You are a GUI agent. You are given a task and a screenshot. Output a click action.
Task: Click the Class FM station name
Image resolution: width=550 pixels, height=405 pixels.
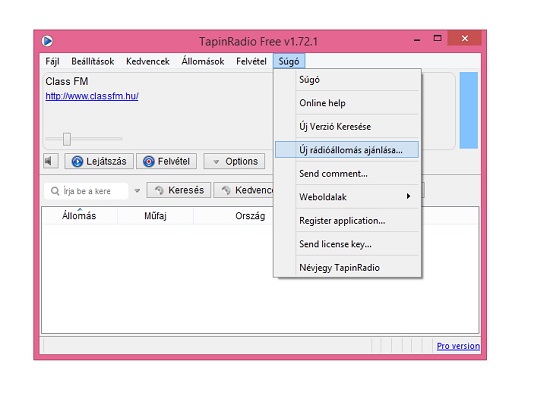click(67, 81)
